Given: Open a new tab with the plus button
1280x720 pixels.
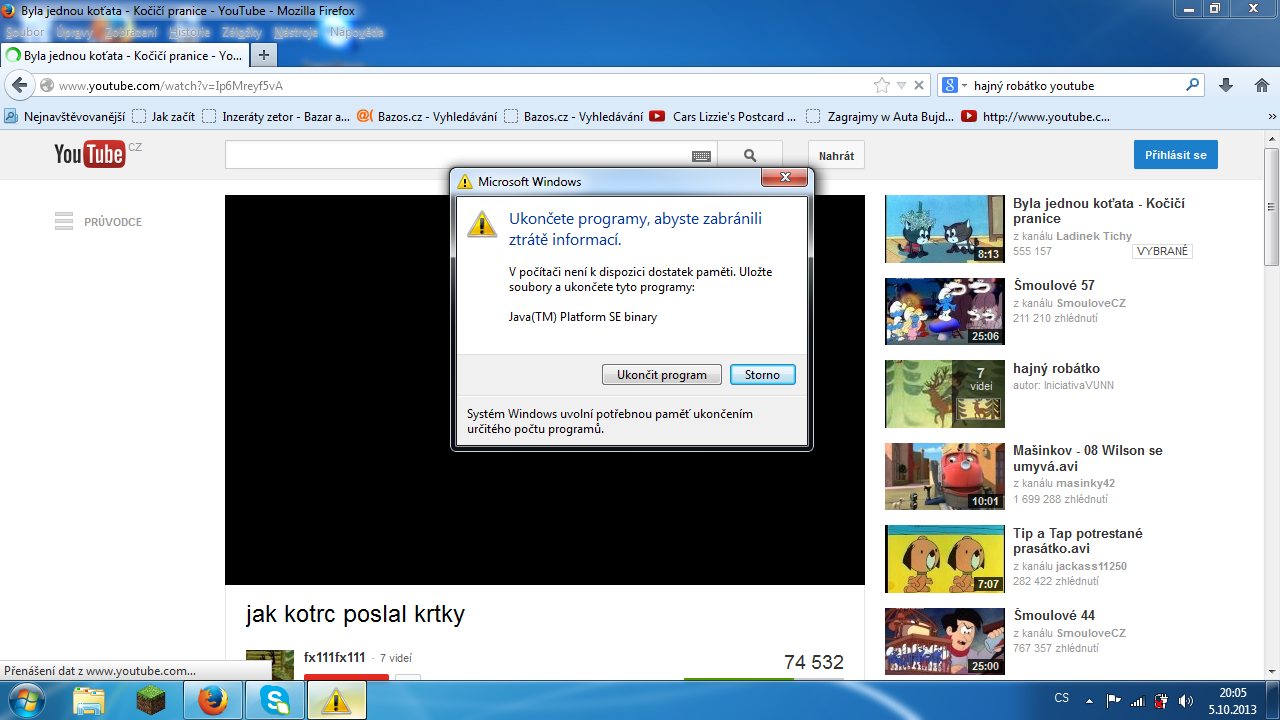Looking at the screenshot, I should coord(264,55).
